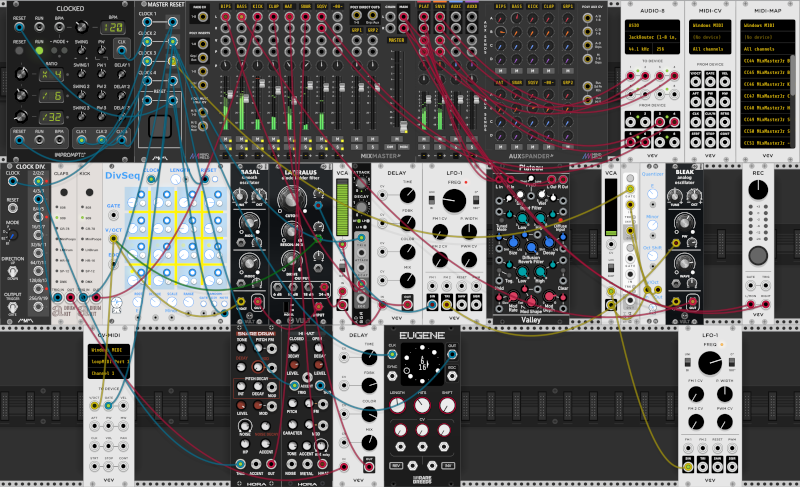Click the CLOCK input jack on Clock Div

pos(13,181)
